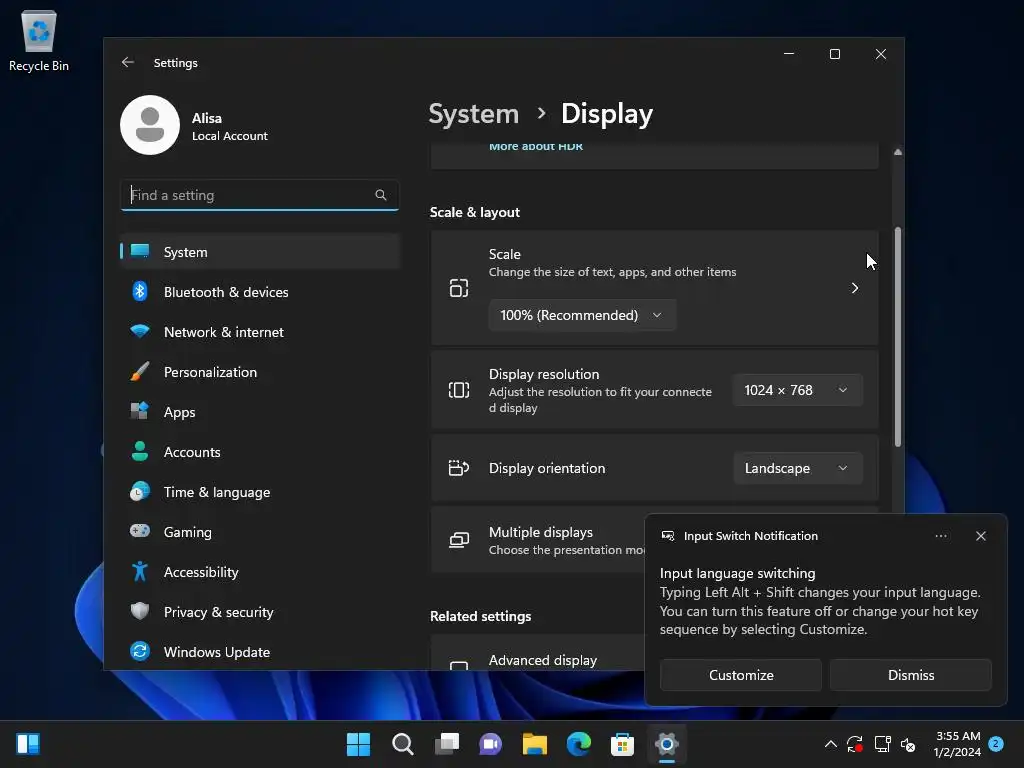This screenshot has width=1024, height=768.
Task: Click the sync status tray icon
Action: click(855, 744)
